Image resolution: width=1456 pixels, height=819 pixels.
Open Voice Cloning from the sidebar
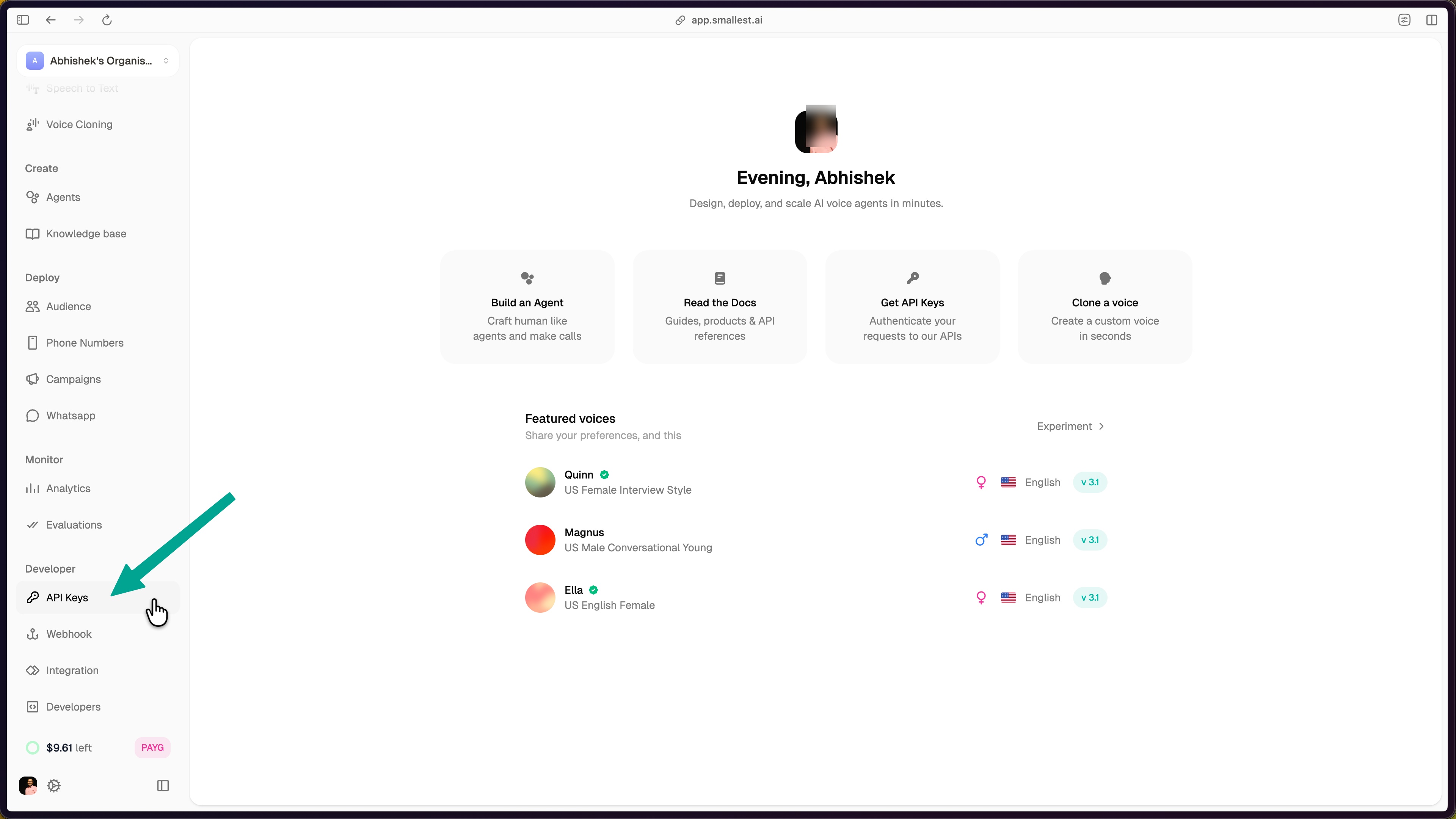point(79,124)
